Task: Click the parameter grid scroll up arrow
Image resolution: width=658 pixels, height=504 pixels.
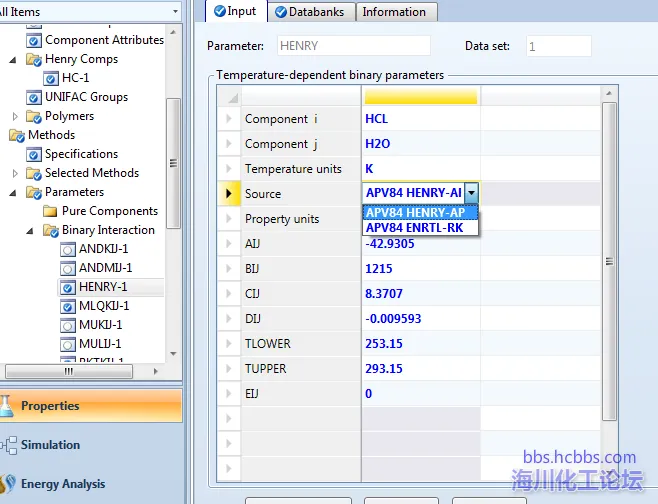Action: (x=609, y=93)
